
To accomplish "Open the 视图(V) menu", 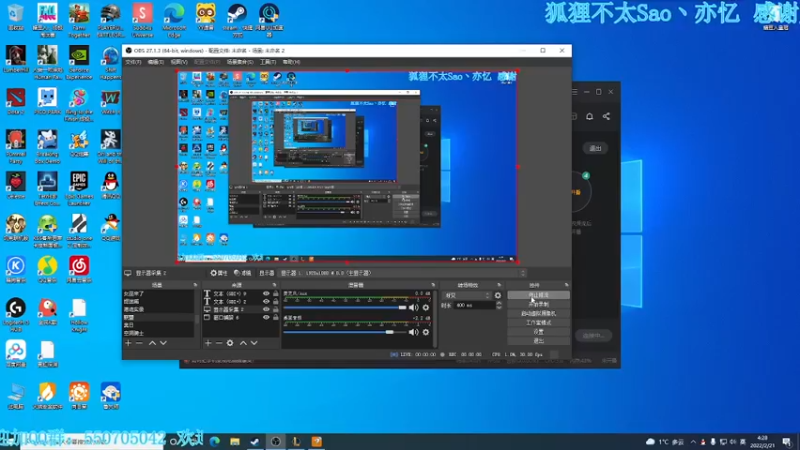I will tap(179, 62).
